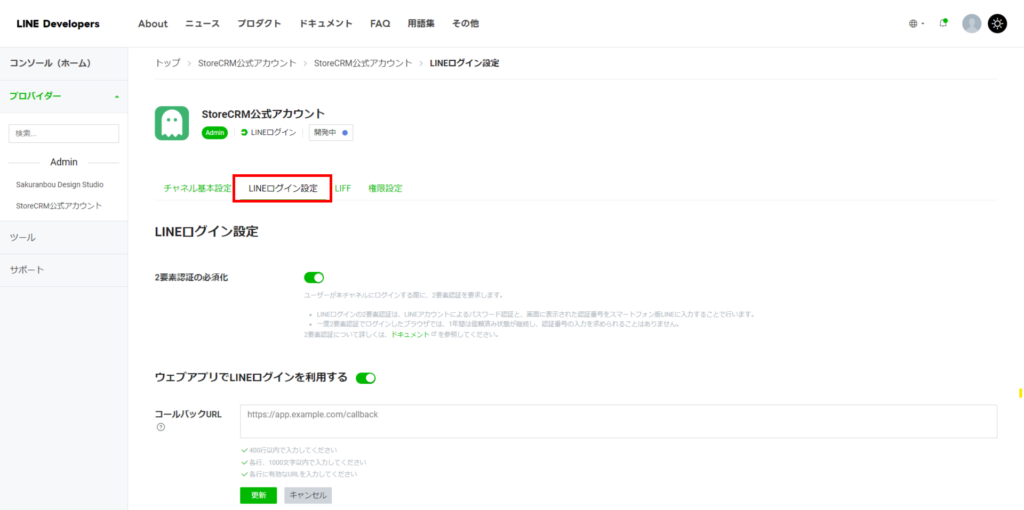Open the その他 menu item
This screenshot has width=1024, height=510.
pyautogui.click(x=466, y=24)
